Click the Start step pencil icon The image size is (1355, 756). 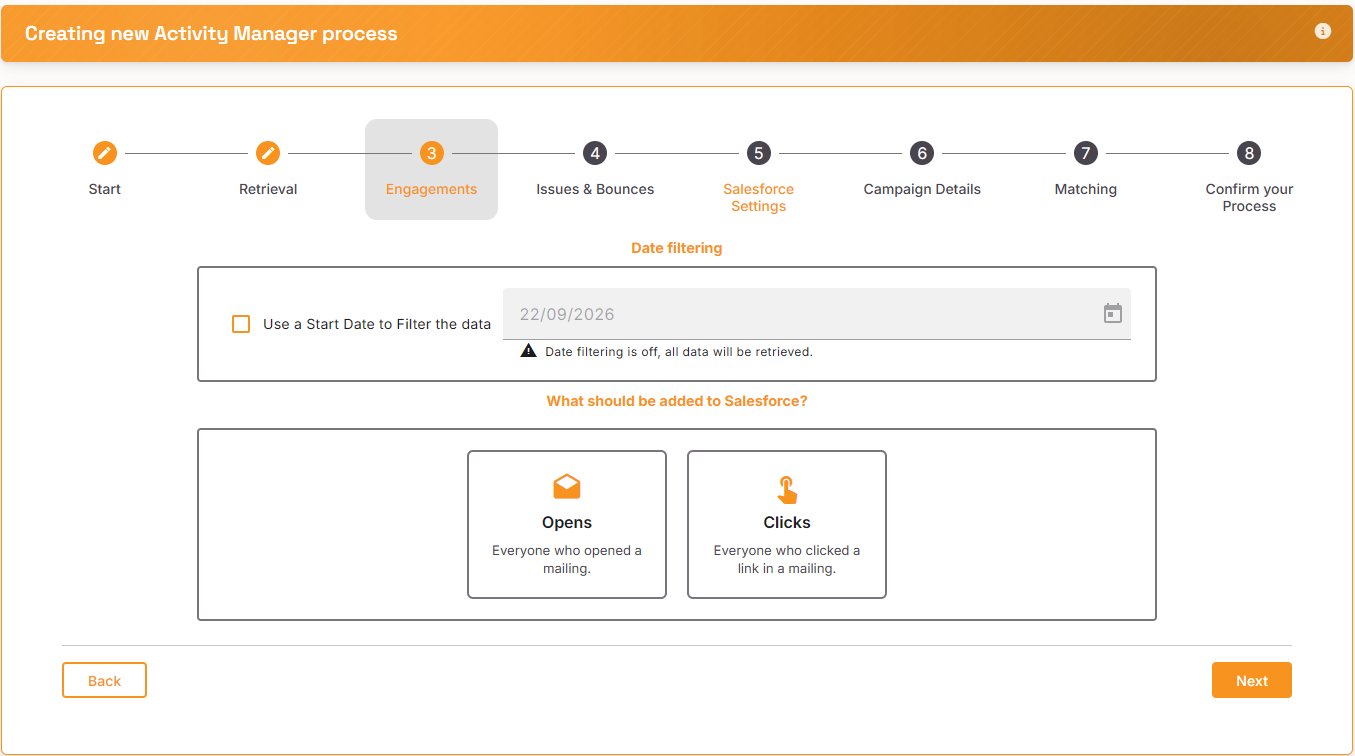coord(104,153)
